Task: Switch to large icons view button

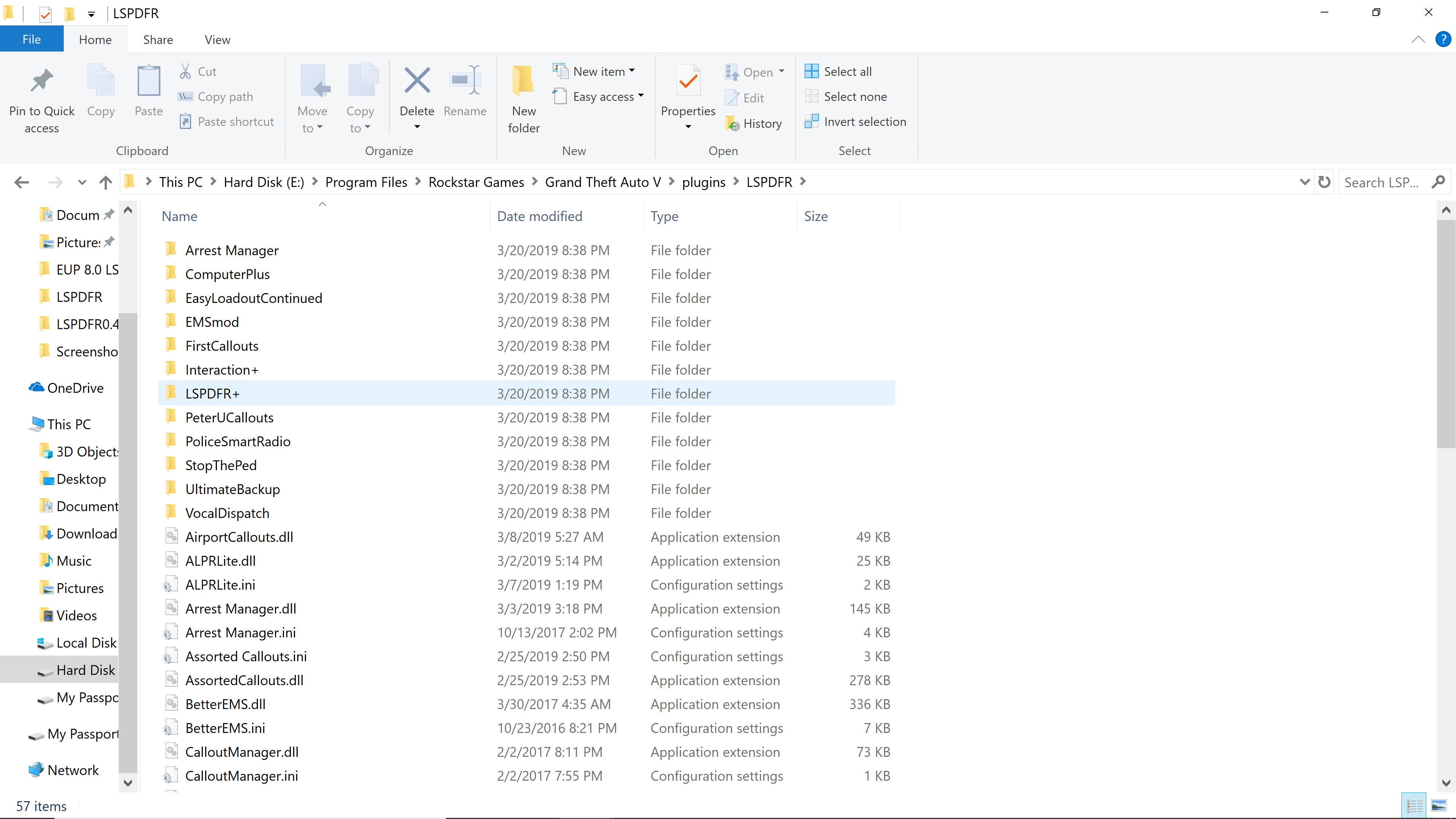Action: tap(1439, 806)
